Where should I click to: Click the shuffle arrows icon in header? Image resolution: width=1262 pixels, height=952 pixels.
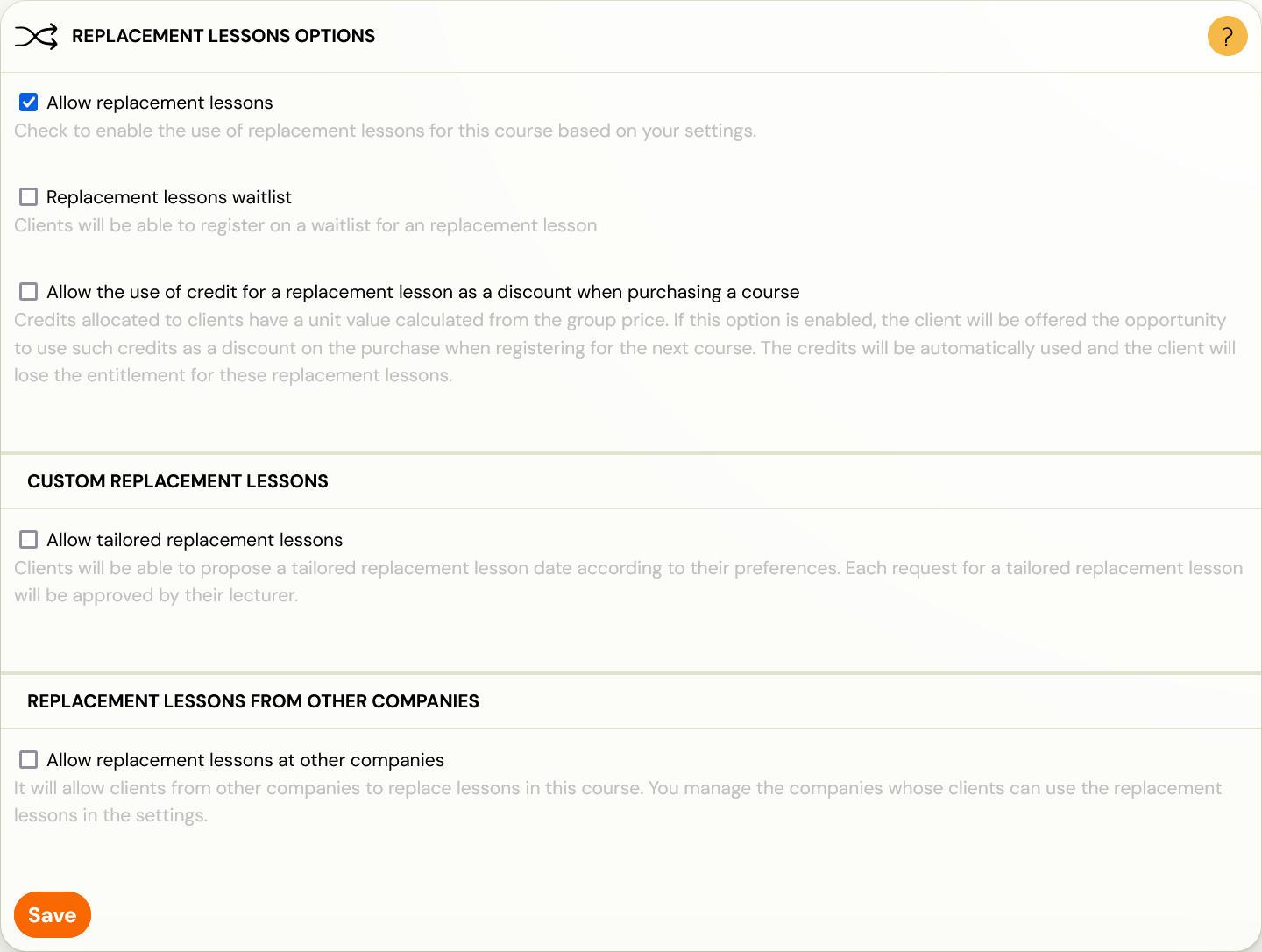(36, 36)
